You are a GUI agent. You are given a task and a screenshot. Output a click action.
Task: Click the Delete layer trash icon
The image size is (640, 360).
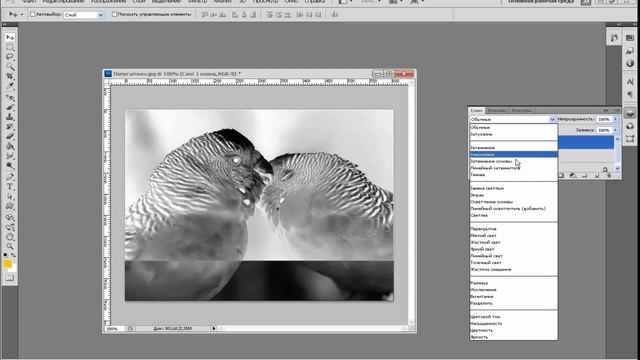click(609, 176)
